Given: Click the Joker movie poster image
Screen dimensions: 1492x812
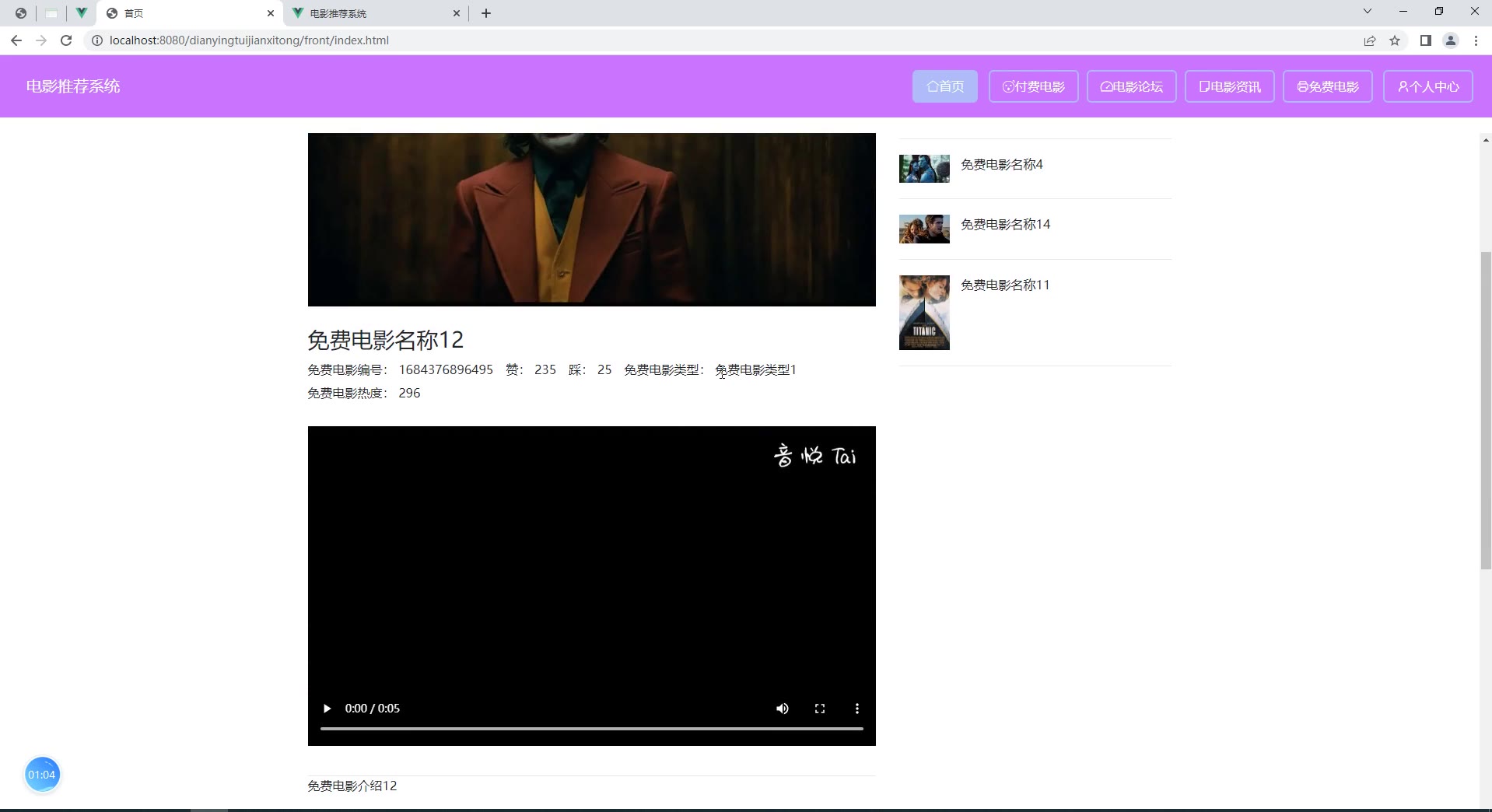Looking at the screenshot, I should (592, 219).
